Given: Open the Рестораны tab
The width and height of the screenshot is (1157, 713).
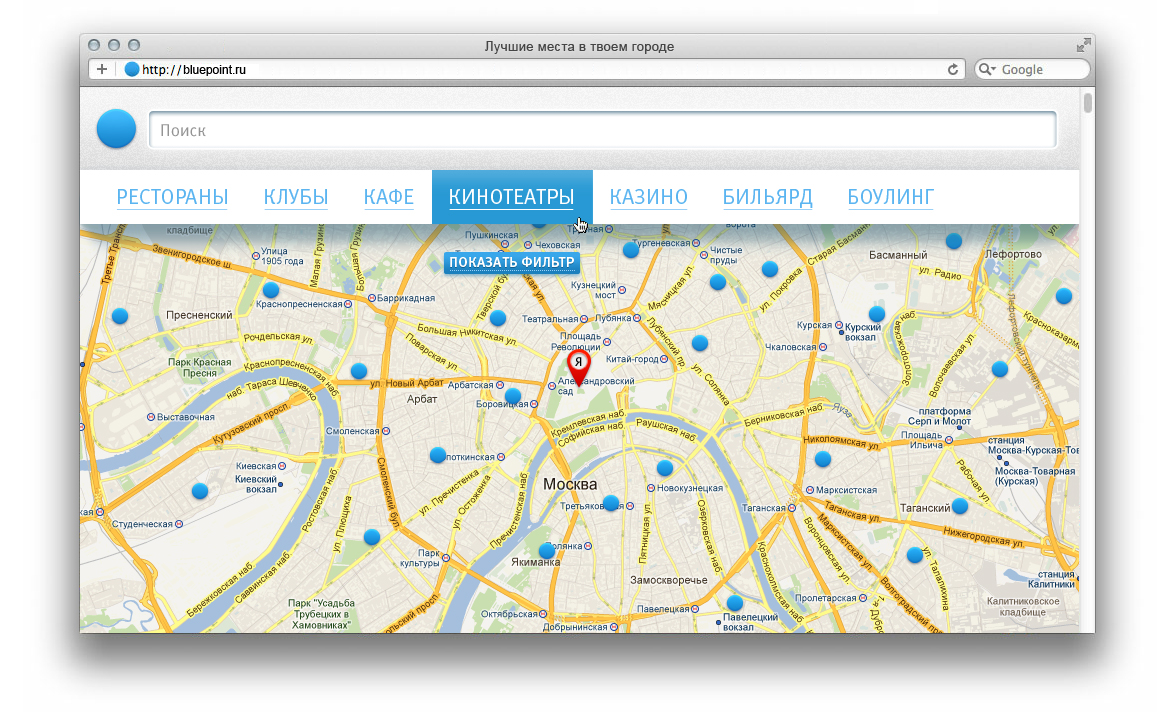Looking at the screenshot, I should [172, 197].
